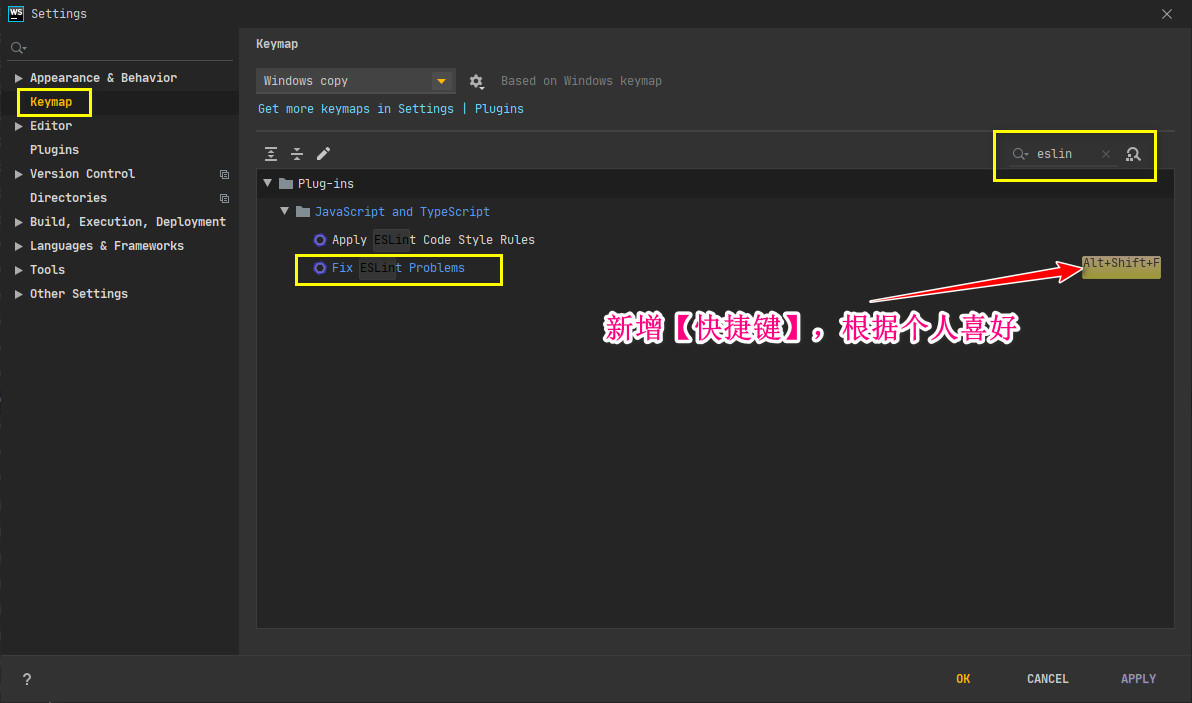Select Directories in settings sidebar
Image resolution: width=1192 pixels, height=703 pixels.
68,198
